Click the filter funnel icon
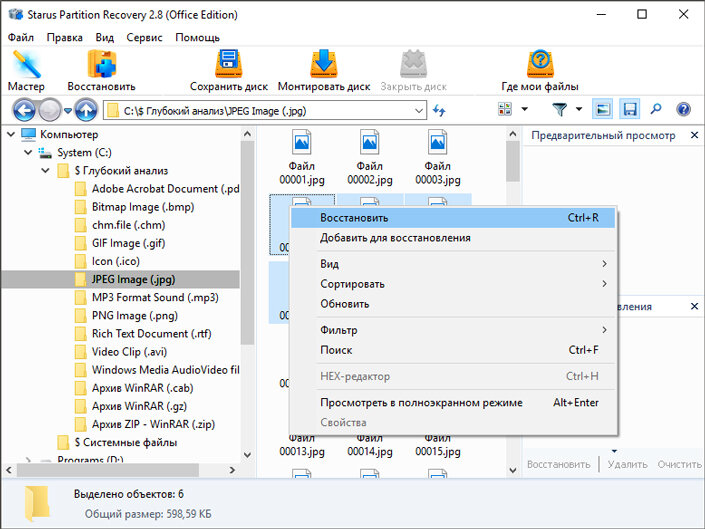 (560, 109)
